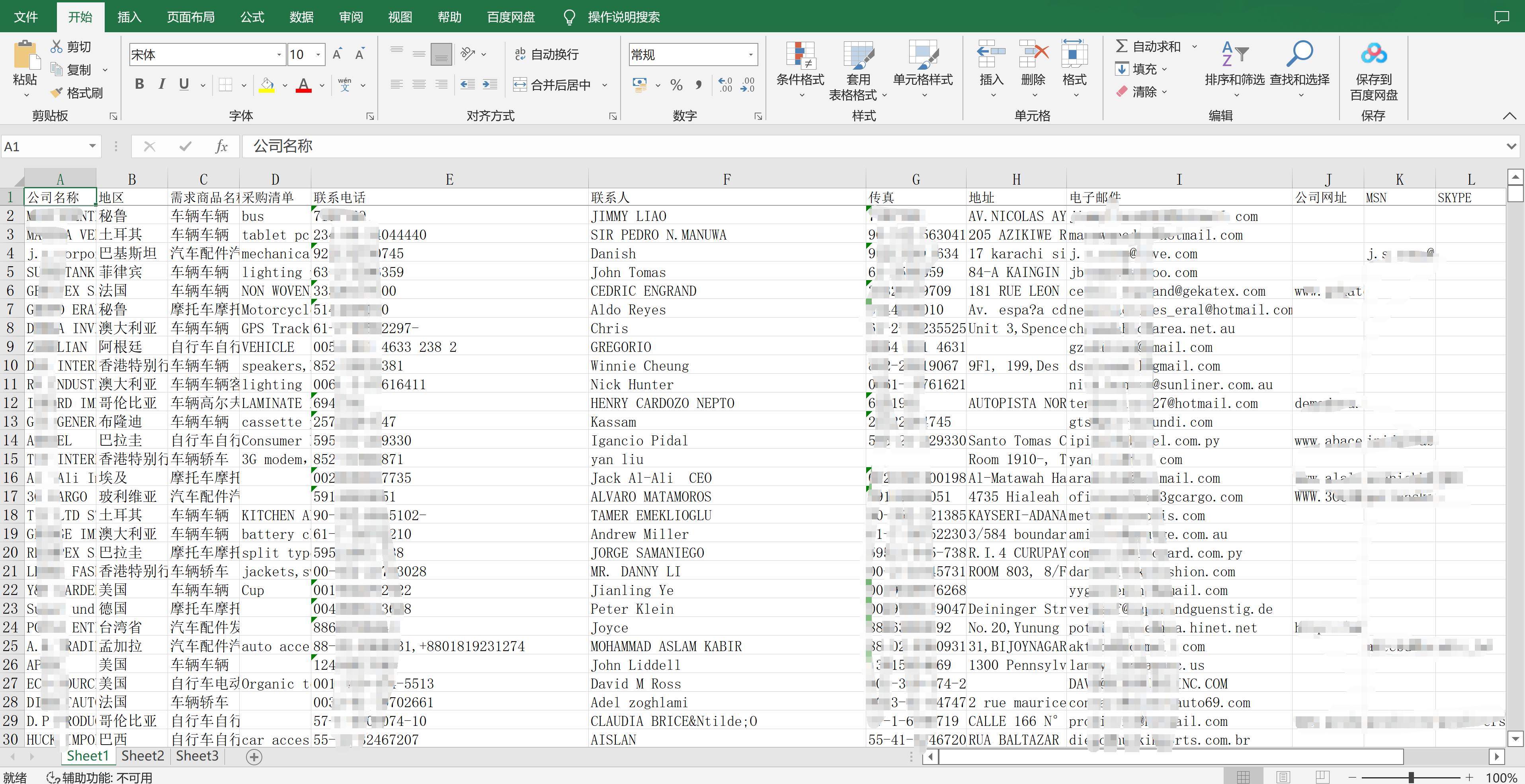
Task: Open the font size dropdown
Action: click(318, 55)
